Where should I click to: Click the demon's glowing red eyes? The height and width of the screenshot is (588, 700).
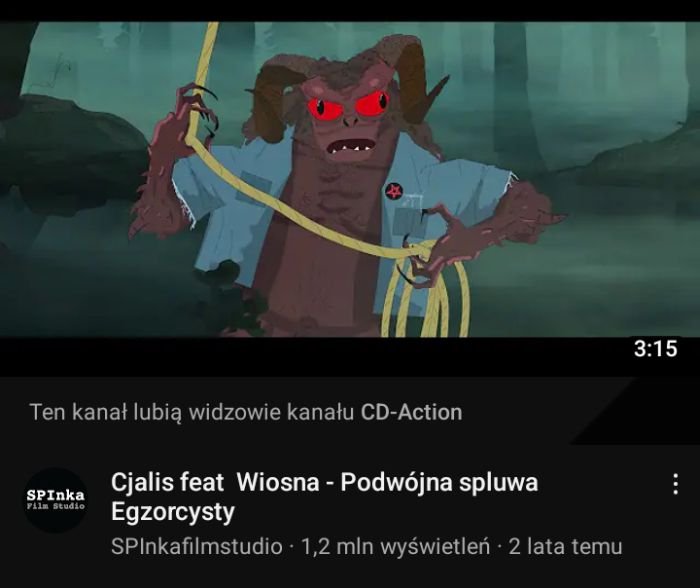(346, 106)
